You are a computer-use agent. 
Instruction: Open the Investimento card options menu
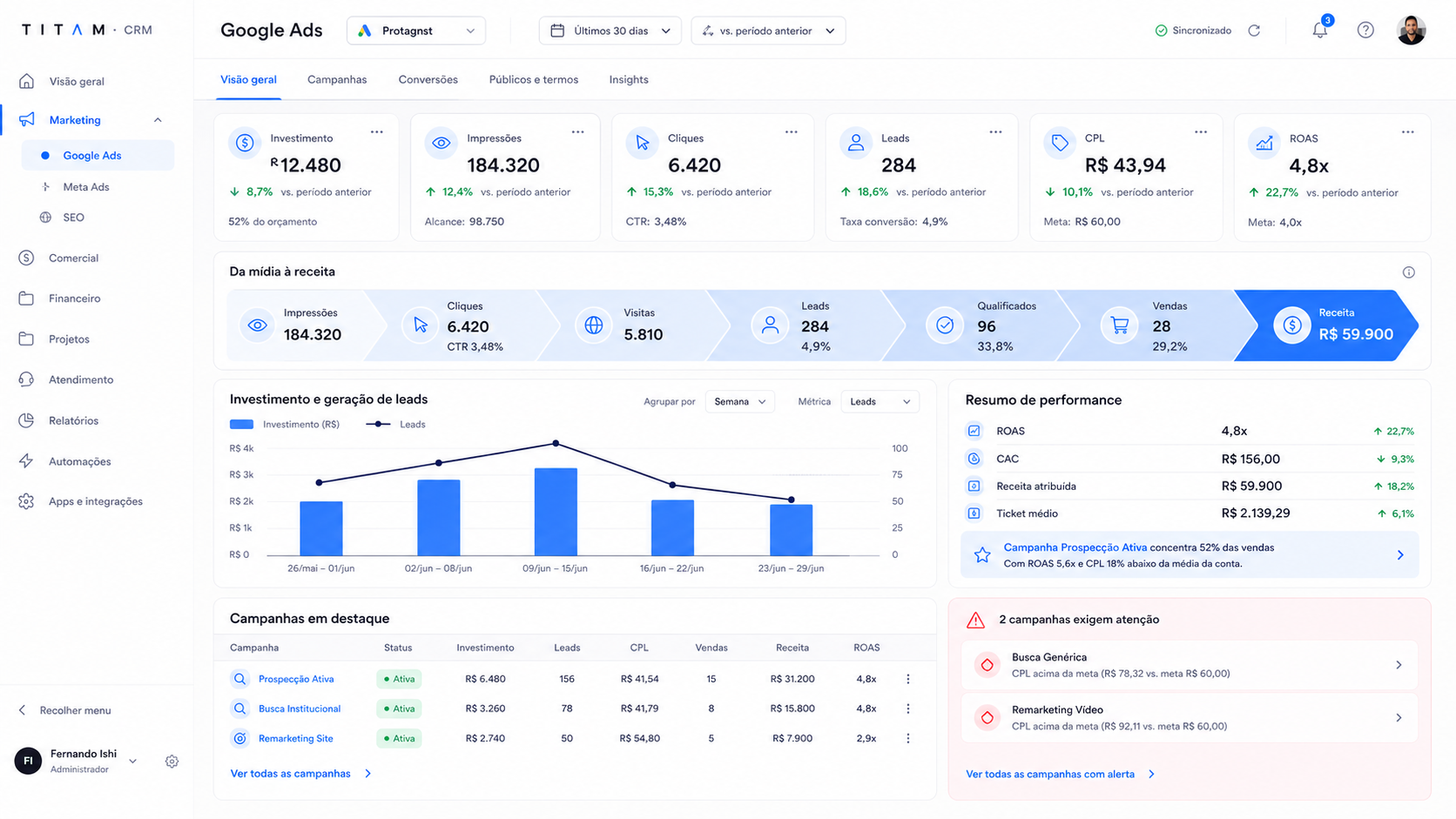coord(376,132)
